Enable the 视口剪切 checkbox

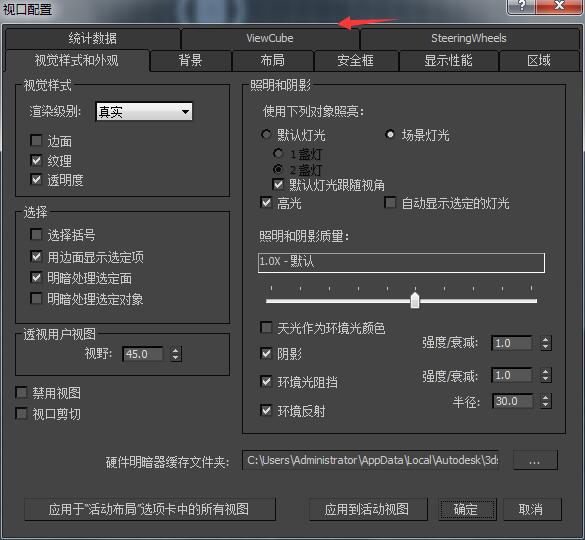21,413
